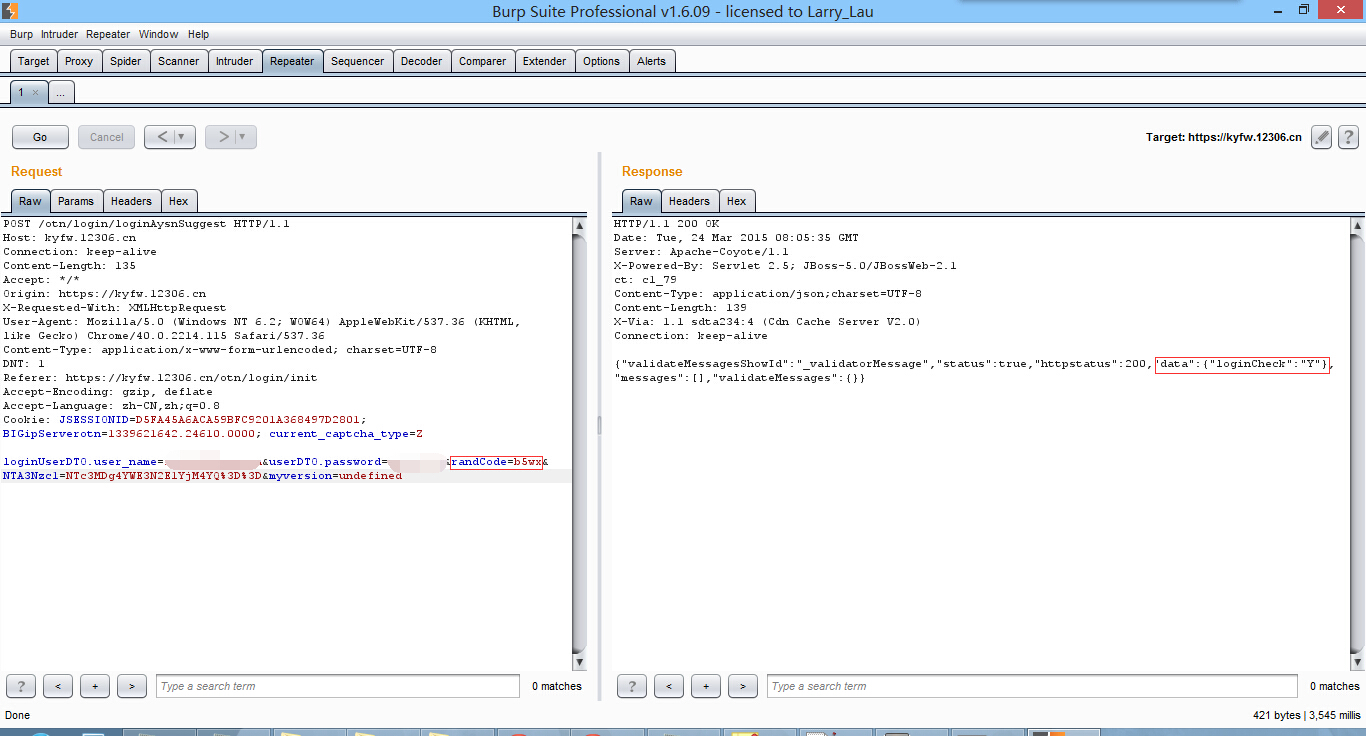Click the request search term input field

pyautogui.click(x=338, y=686)
